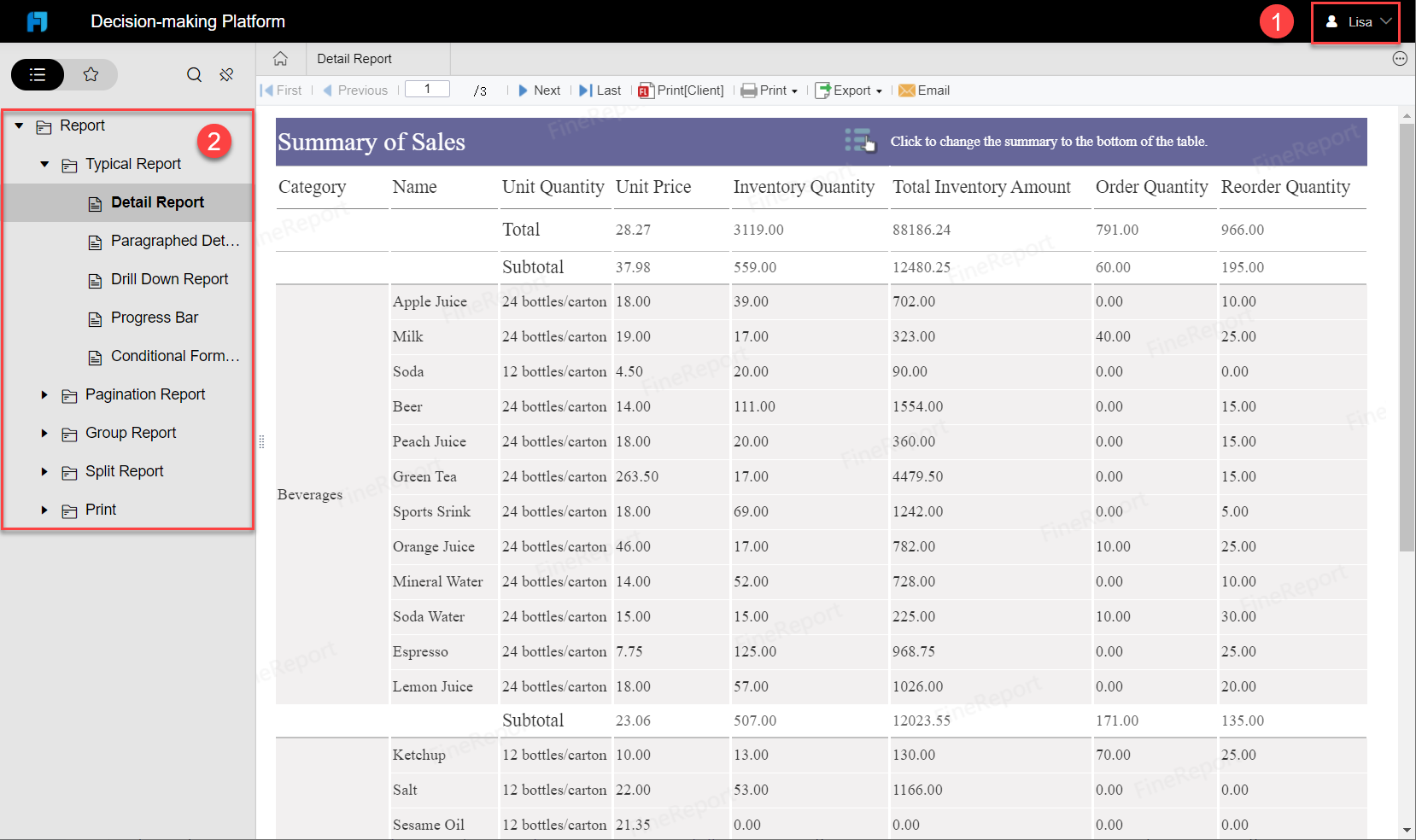Image resolution: width=1416 pixels, height=840 pixels.
Task: Toggle the directory list view button
Action: tap(38, 75)
